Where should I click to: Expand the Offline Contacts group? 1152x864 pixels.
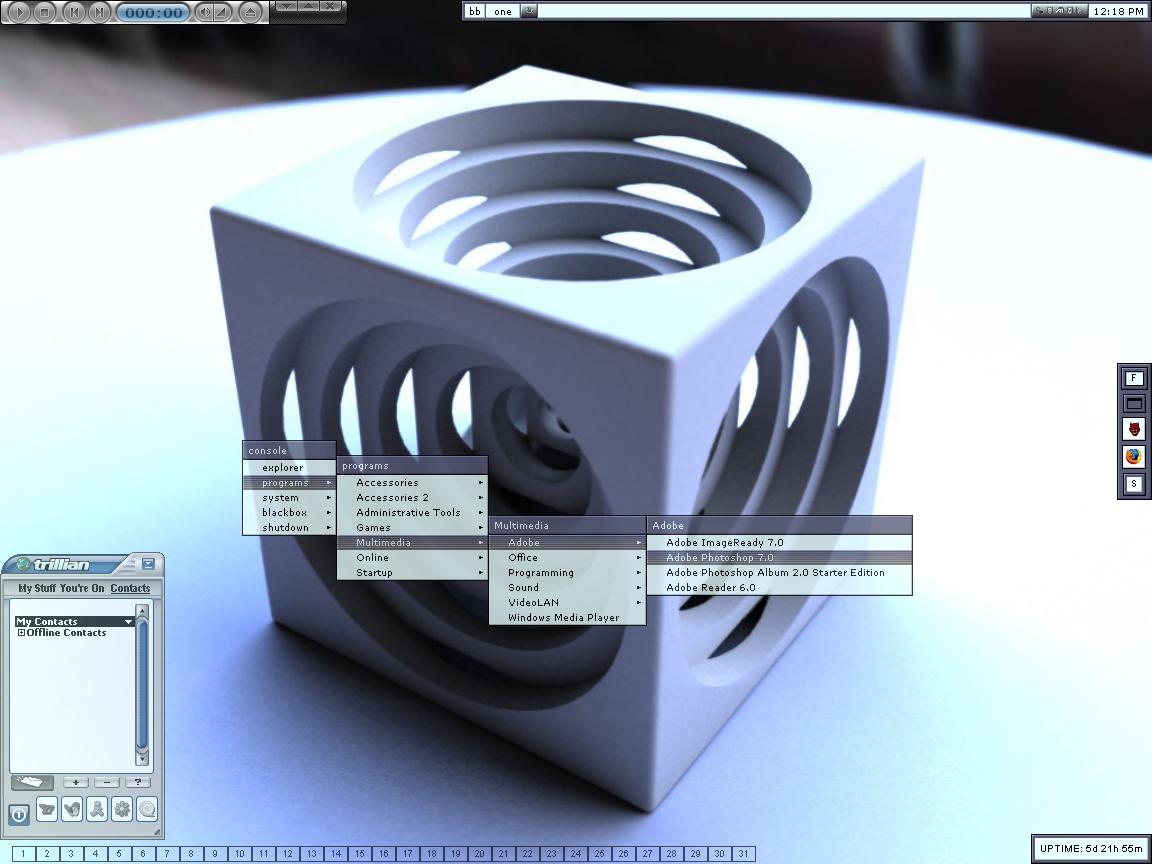[21, 633]
